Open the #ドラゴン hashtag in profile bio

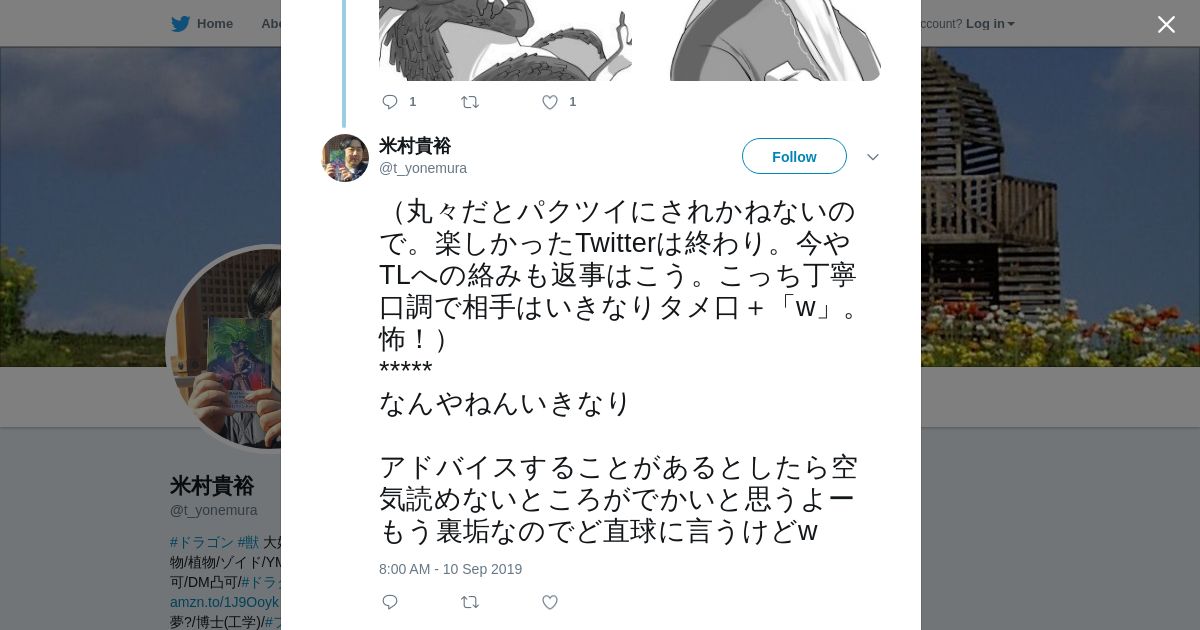tap(202, 542)
